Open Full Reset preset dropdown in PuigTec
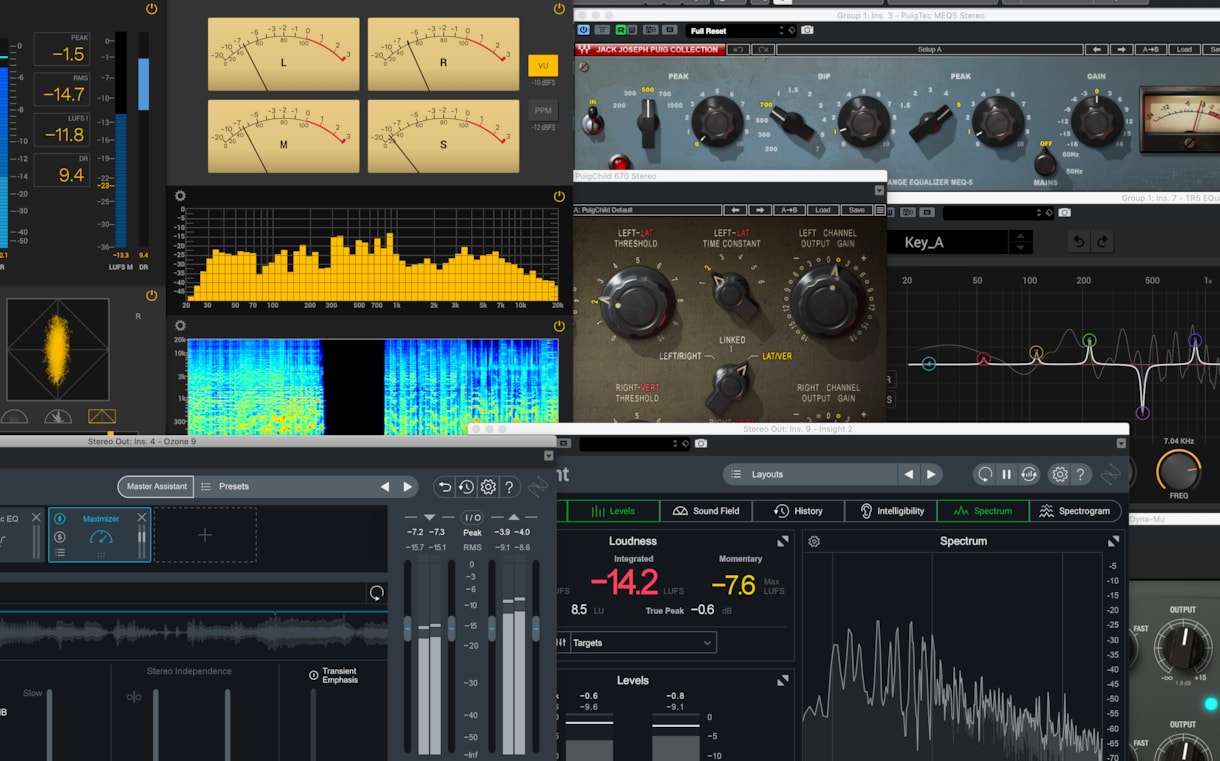The width and height of the screenshot is (1220, 761). 741,31
